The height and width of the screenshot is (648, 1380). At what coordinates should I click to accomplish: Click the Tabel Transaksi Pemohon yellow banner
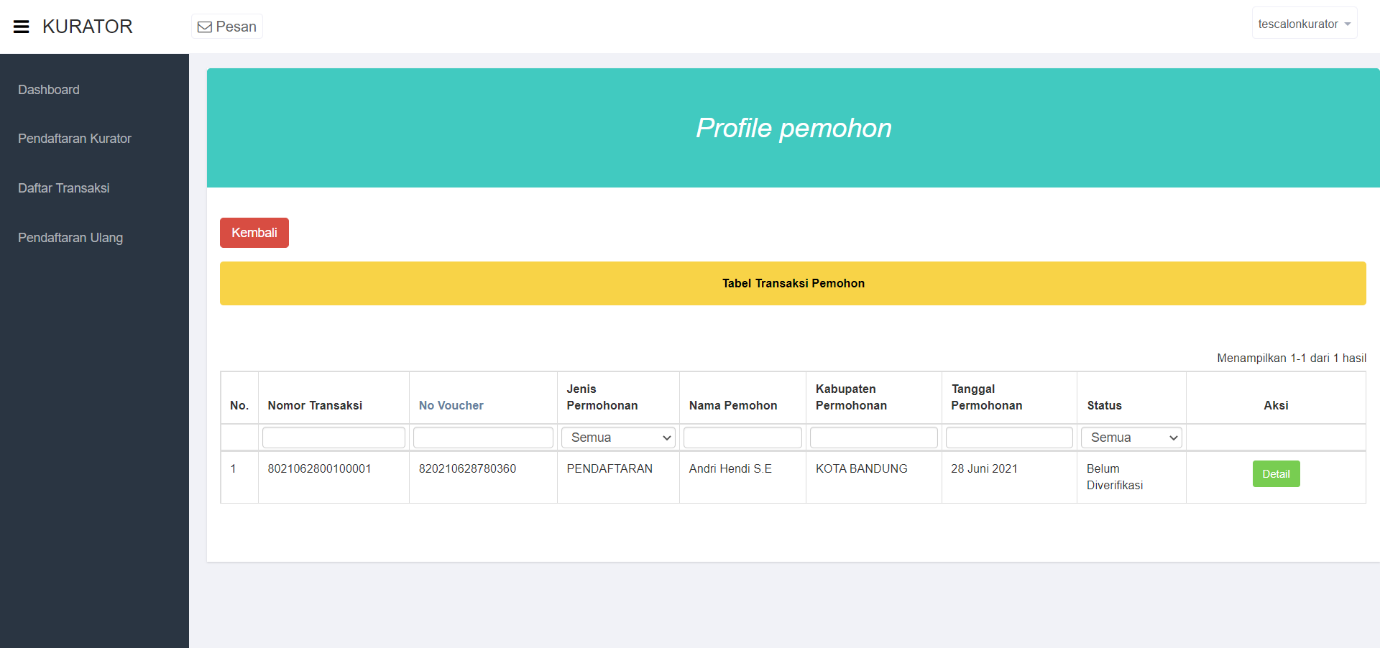click(792, 284)
